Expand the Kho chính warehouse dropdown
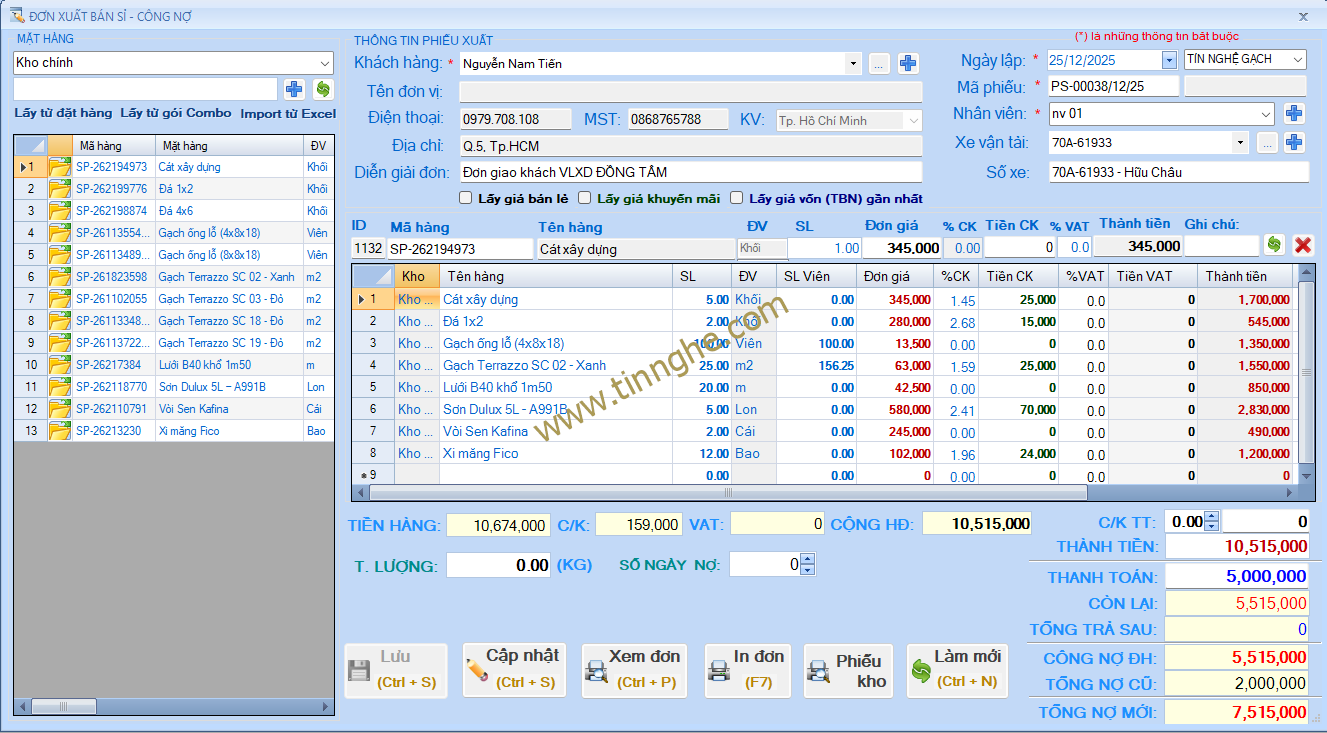 (x=325, y=63)
